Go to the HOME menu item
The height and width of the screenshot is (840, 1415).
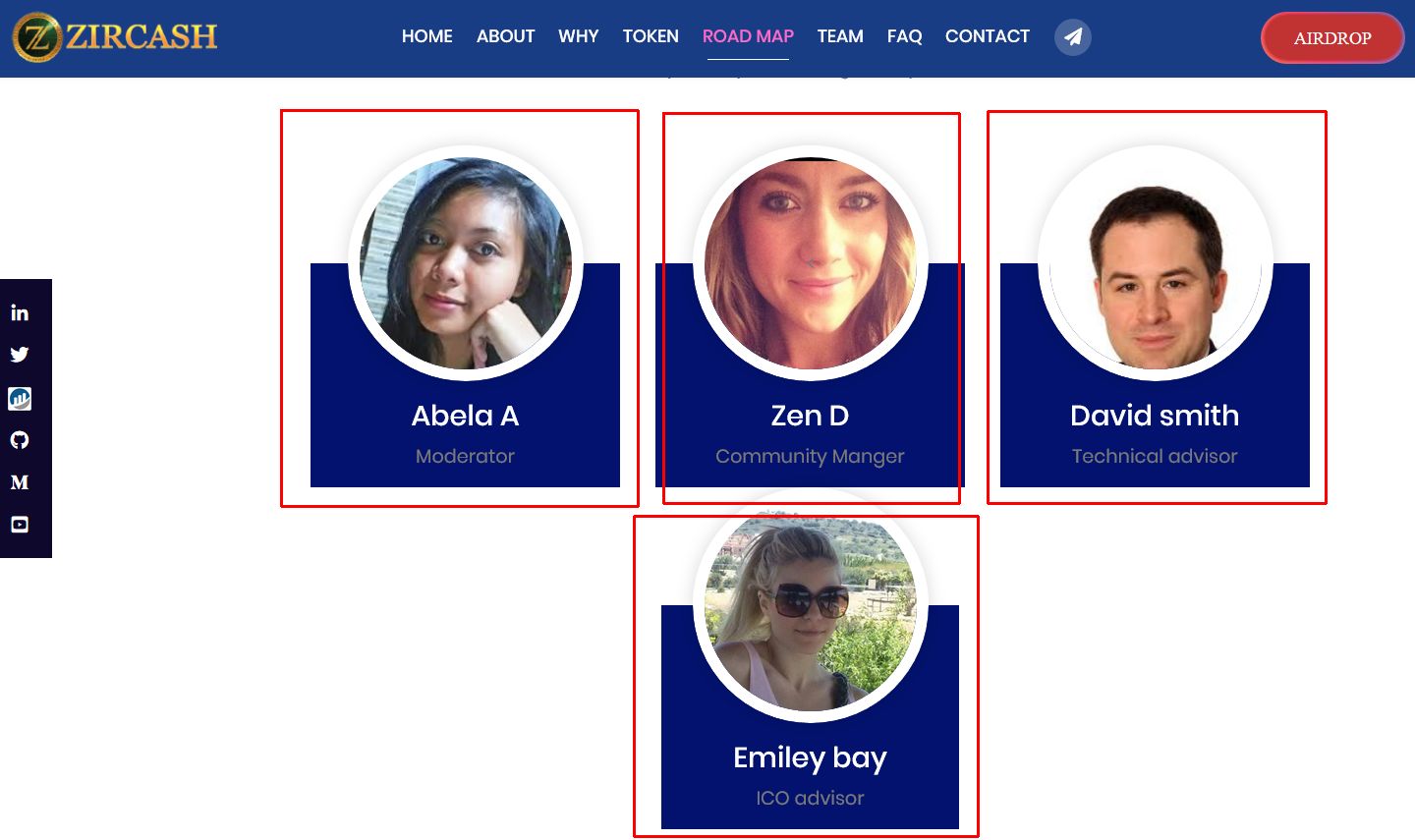tap(427, 36)
